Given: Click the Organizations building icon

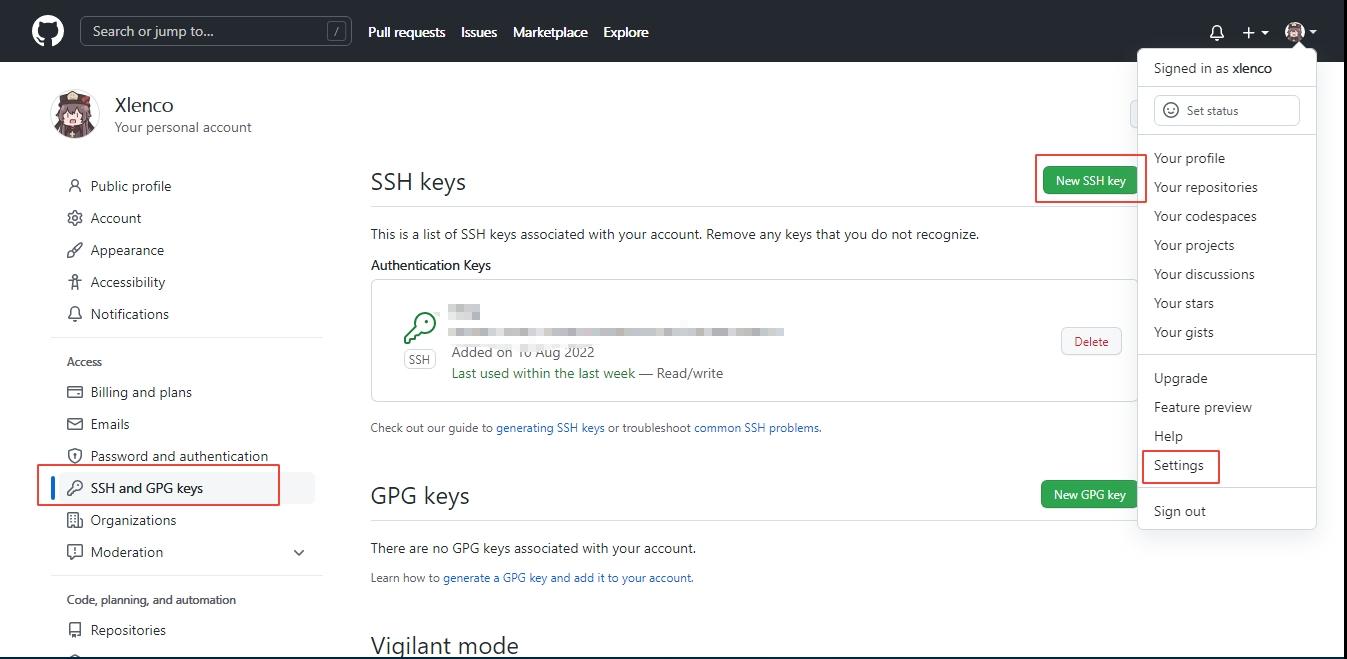Looking at the screenshot, I should pyautogui.click(x=75, y=520).
